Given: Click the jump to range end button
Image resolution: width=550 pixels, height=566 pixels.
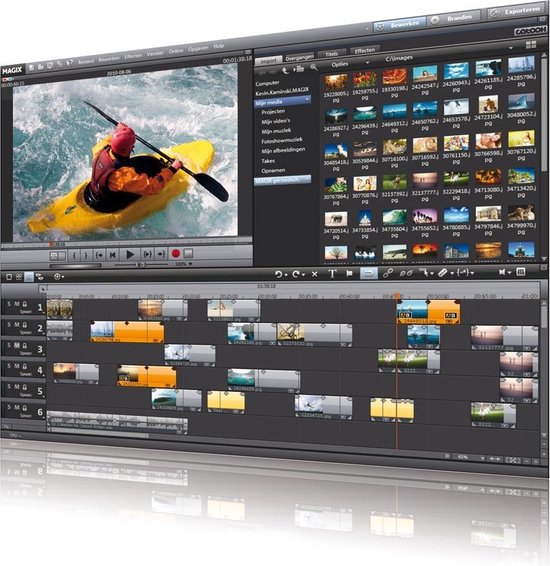Looking at the screenshot, I should [161, 254].
